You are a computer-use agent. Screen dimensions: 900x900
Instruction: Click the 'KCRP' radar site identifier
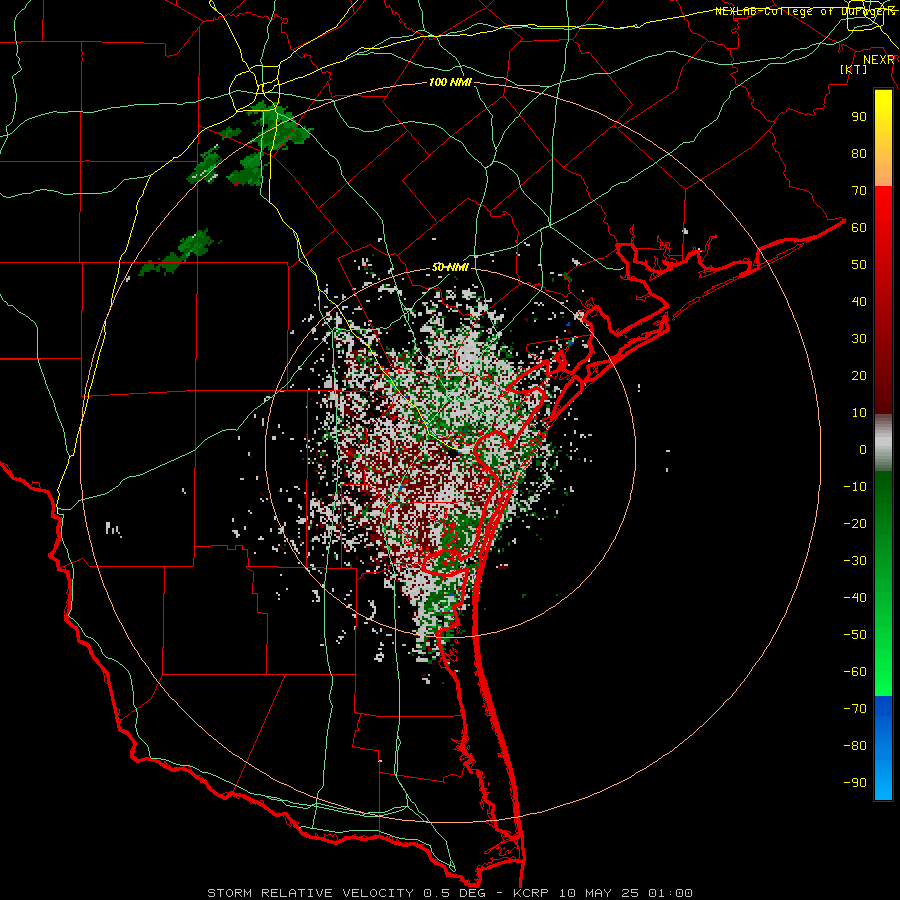(530, 893)
